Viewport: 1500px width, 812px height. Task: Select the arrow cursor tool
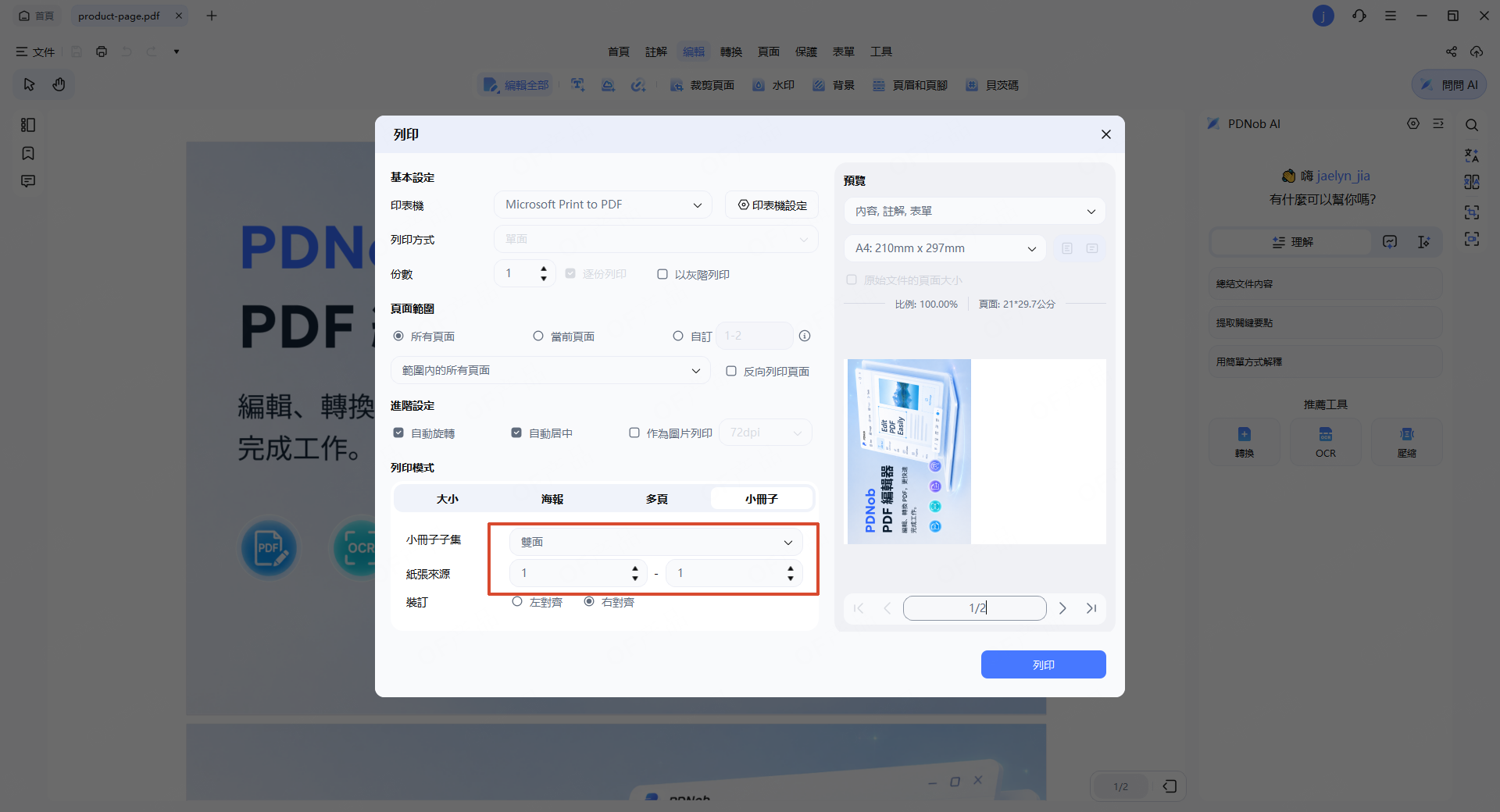point(29,84)
